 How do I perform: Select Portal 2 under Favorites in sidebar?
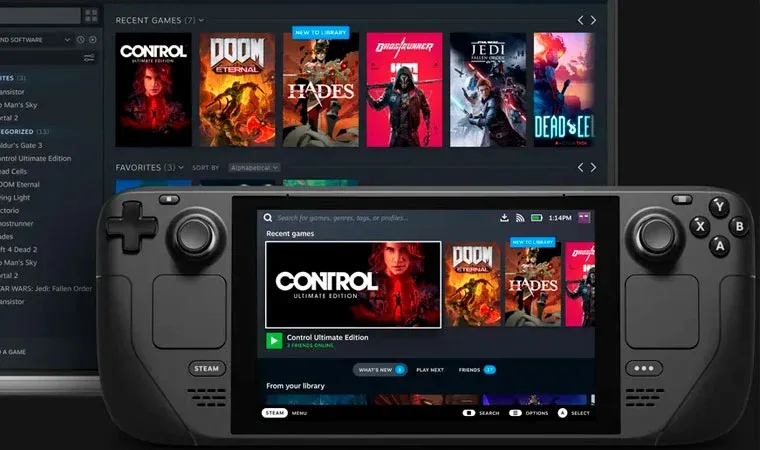[9, 118]
